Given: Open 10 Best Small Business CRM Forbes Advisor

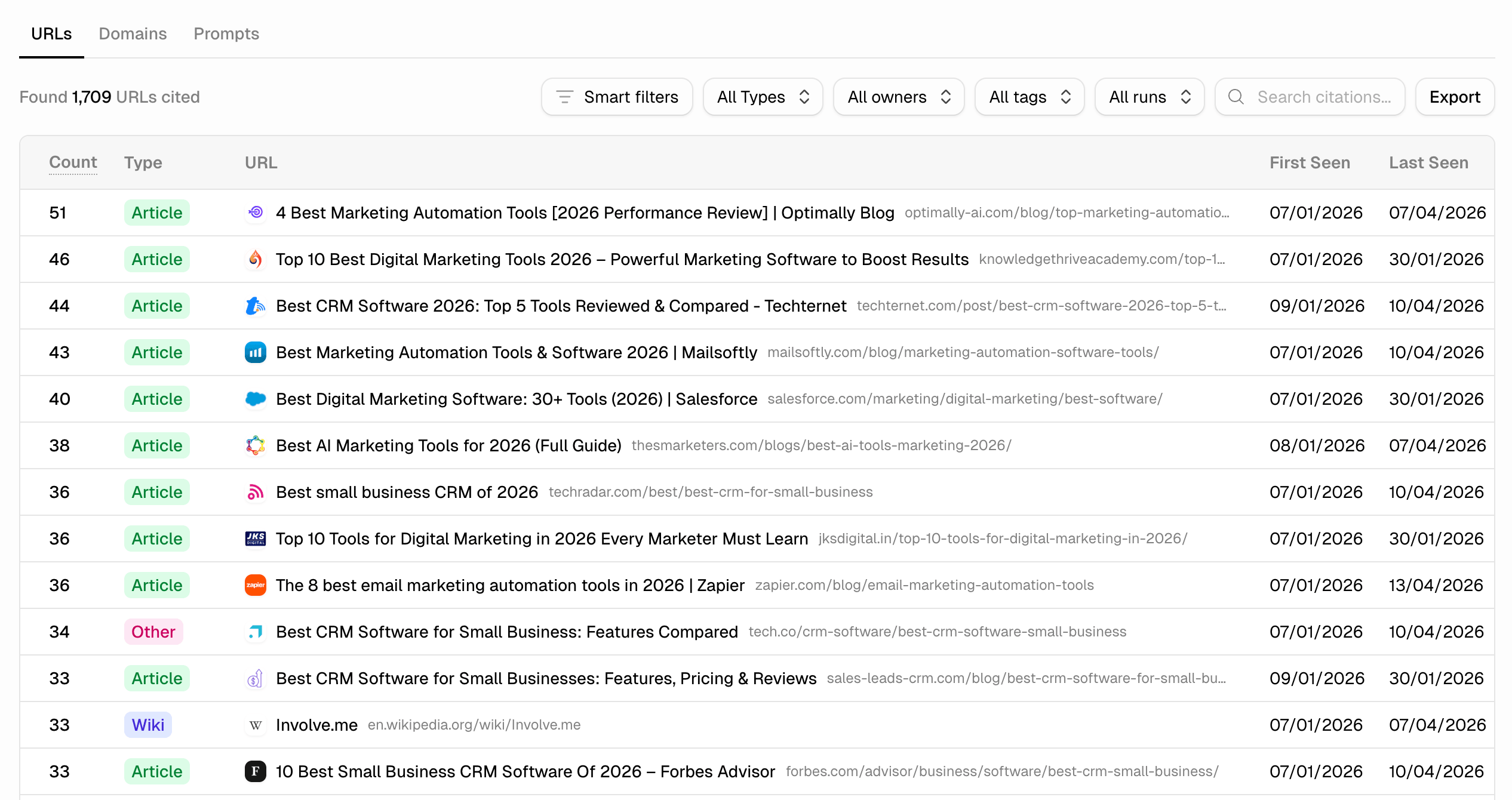Looking at the screenshot, I should pos(525,771).
